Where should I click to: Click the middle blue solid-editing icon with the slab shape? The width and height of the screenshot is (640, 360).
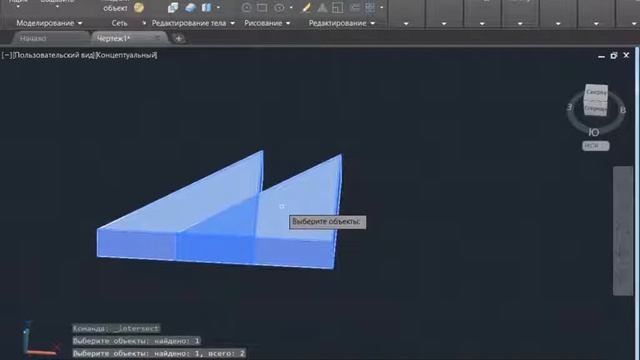coord(191,7)
